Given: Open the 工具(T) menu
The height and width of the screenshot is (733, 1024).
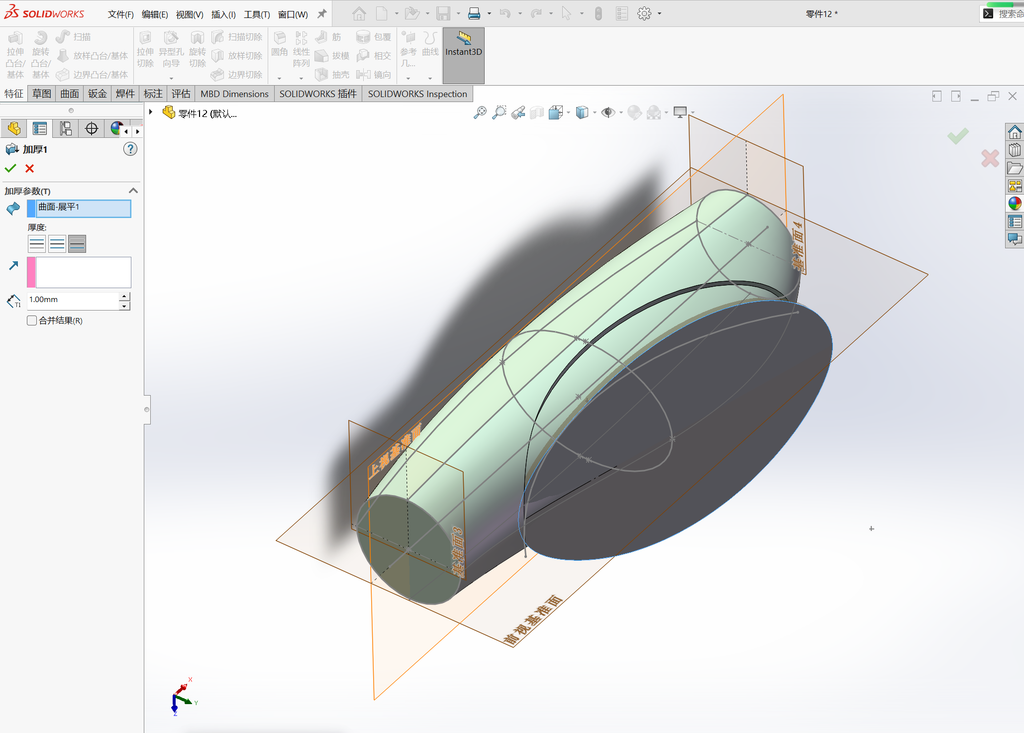Looking at the screenshot, I should [x=257, y=14].
